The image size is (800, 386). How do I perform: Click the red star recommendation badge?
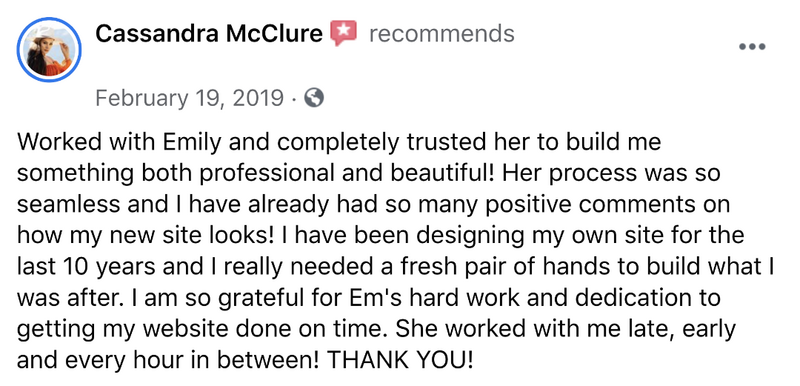pyautogui.click(x=344, y=34)
